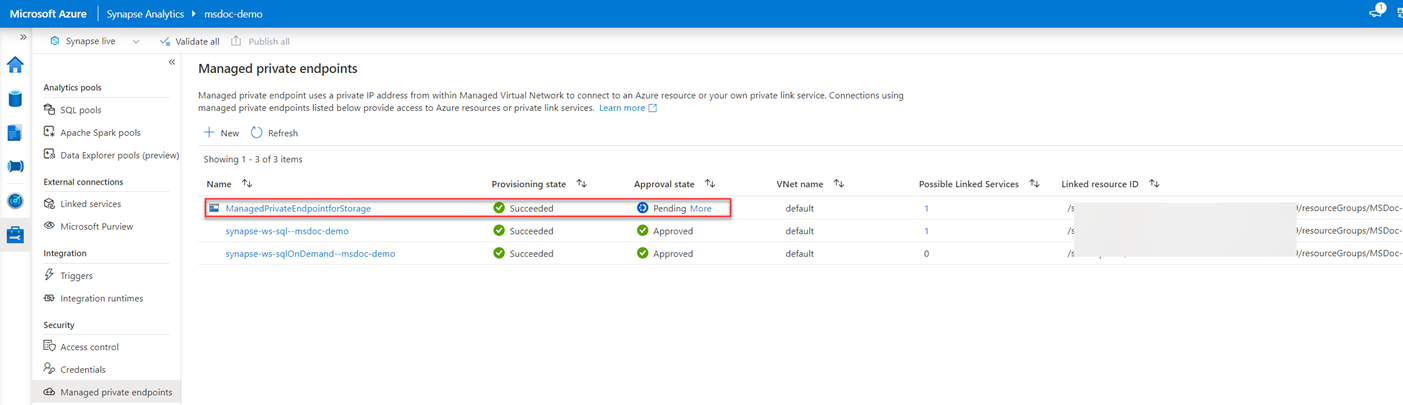The width and height of the screenshot is (1403, 405).
Task: Click the Pending status icon
Action: pyautogui.click(x=643, y=208)
